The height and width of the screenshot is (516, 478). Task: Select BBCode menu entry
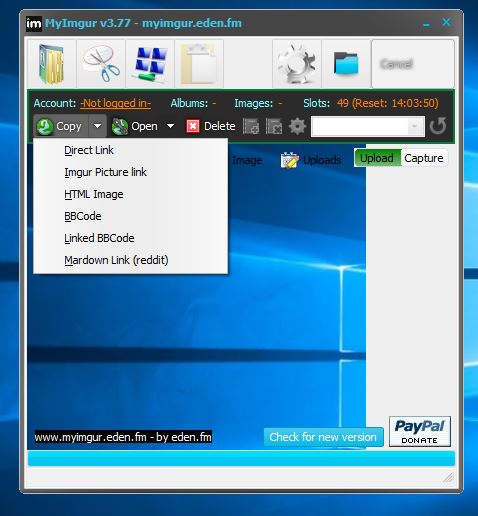click(131, 216)
